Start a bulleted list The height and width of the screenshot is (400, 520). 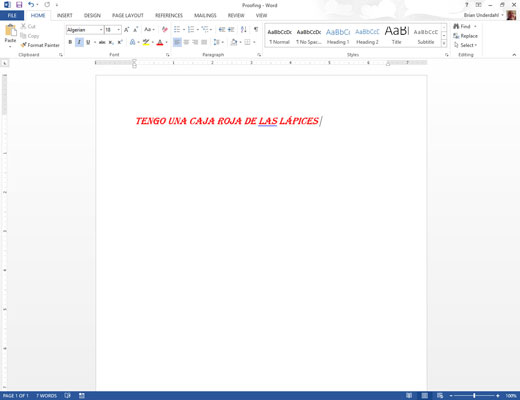pos(177,30)
